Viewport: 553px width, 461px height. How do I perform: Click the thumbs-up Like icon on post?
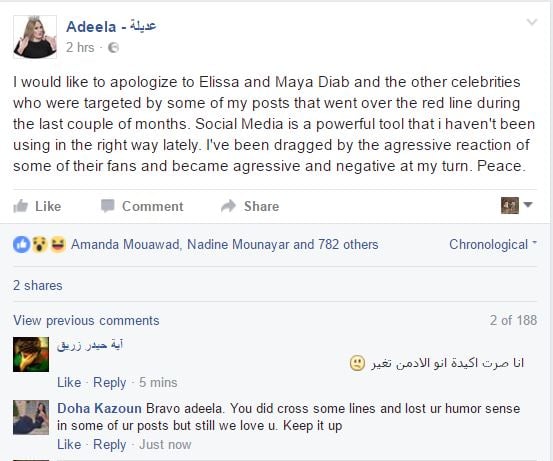point(20,206)
